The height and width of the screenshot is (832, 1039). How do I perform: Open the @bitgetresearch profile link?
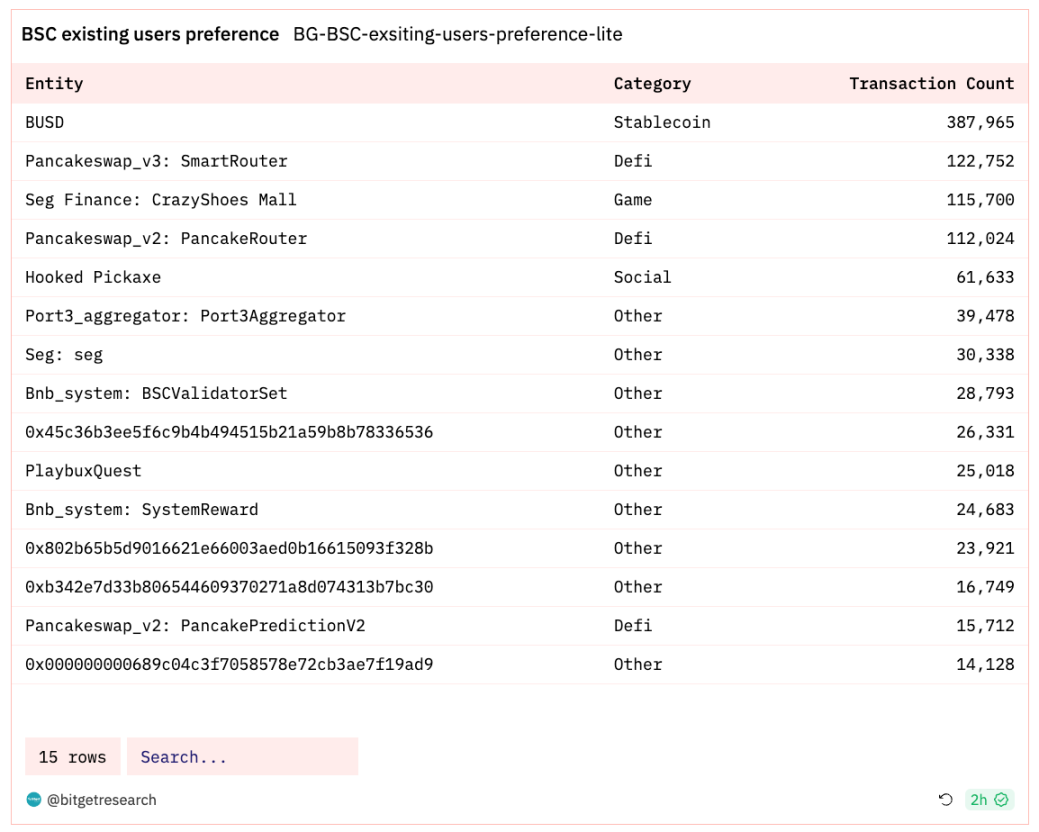(101, 800)
